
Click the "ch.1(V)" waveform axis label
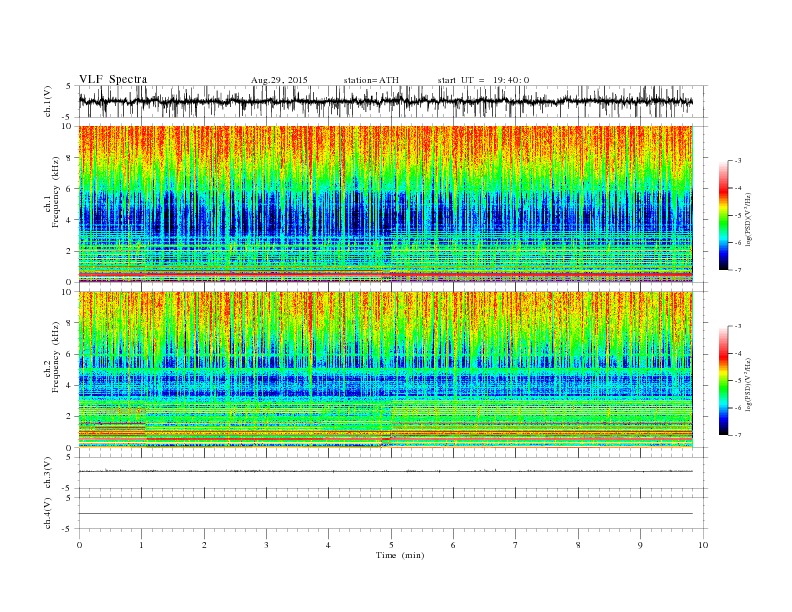click(49, 101)
